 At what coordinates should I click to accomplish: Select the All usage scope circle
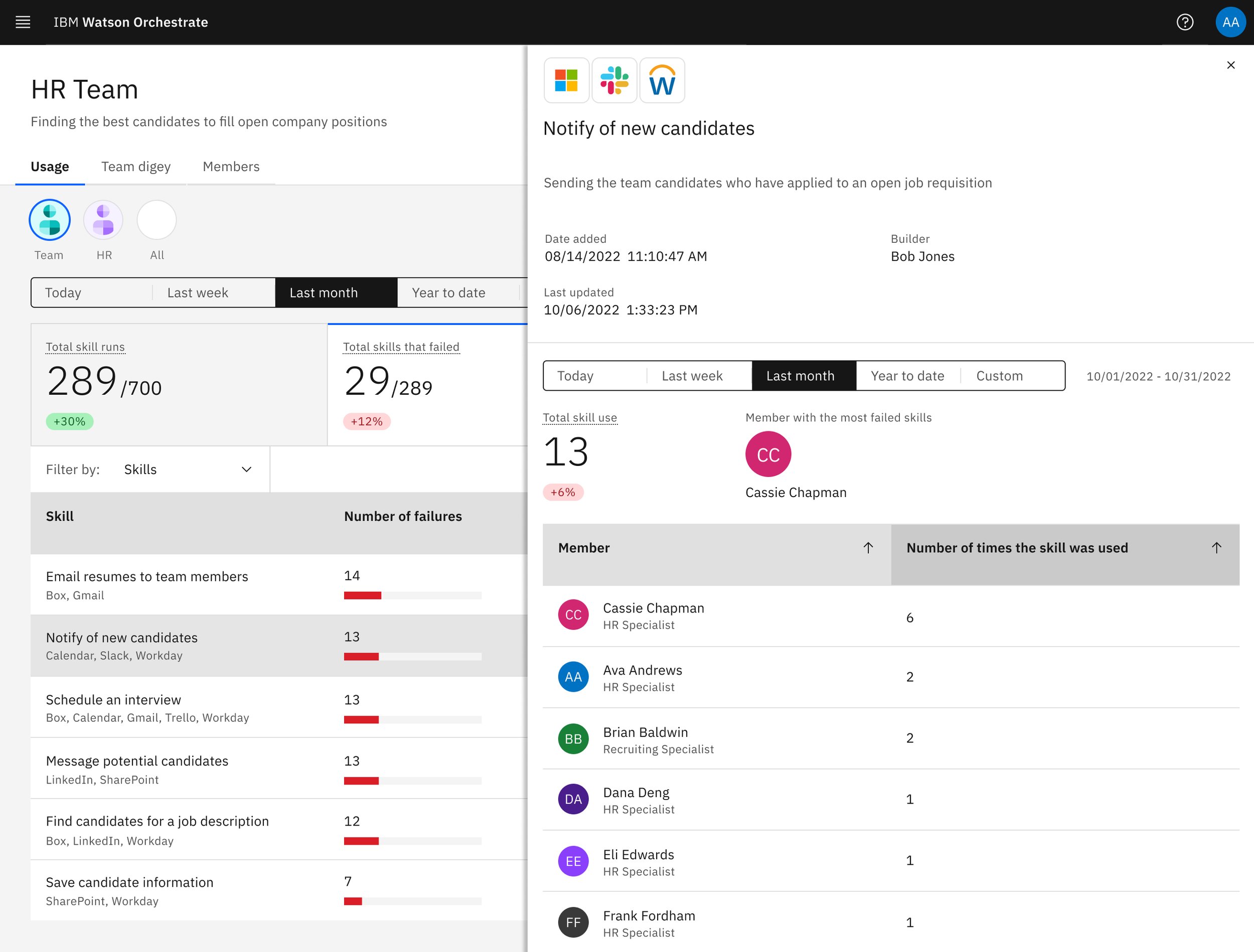click(x=156, y=220)
